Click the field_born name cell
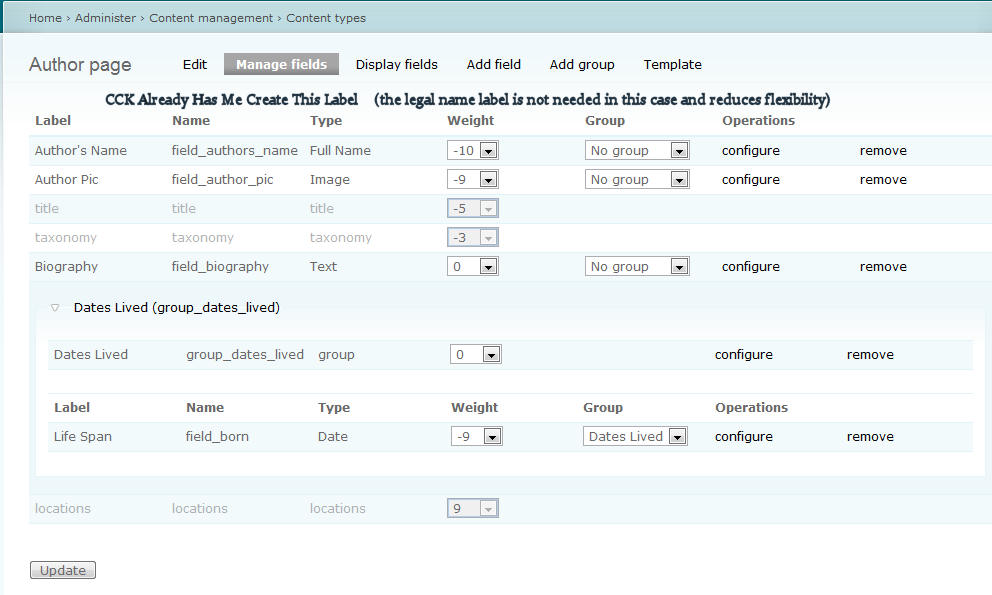The height and width of the screenshot is (595, 992). point(217,437)
